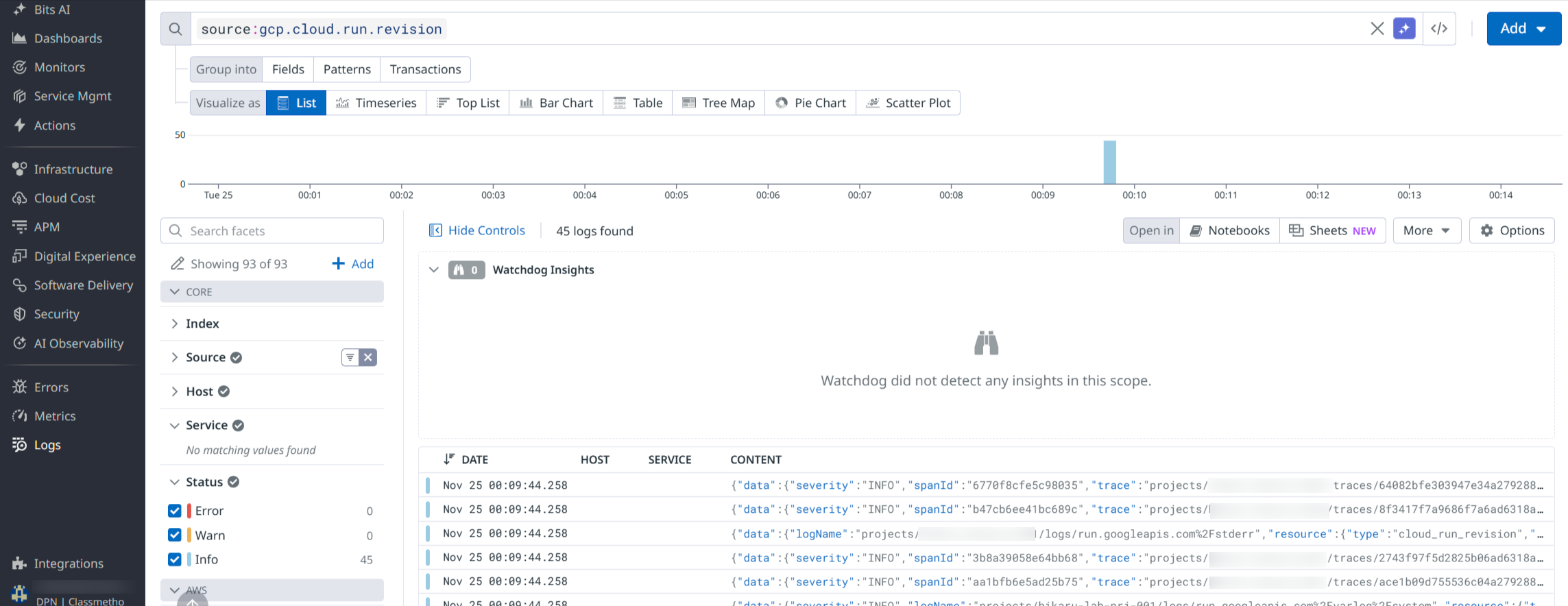The height and width of the screenshot is (606, 1568).
Task: Click the Source facet filter funnel icon
Action: click(350, 357)
